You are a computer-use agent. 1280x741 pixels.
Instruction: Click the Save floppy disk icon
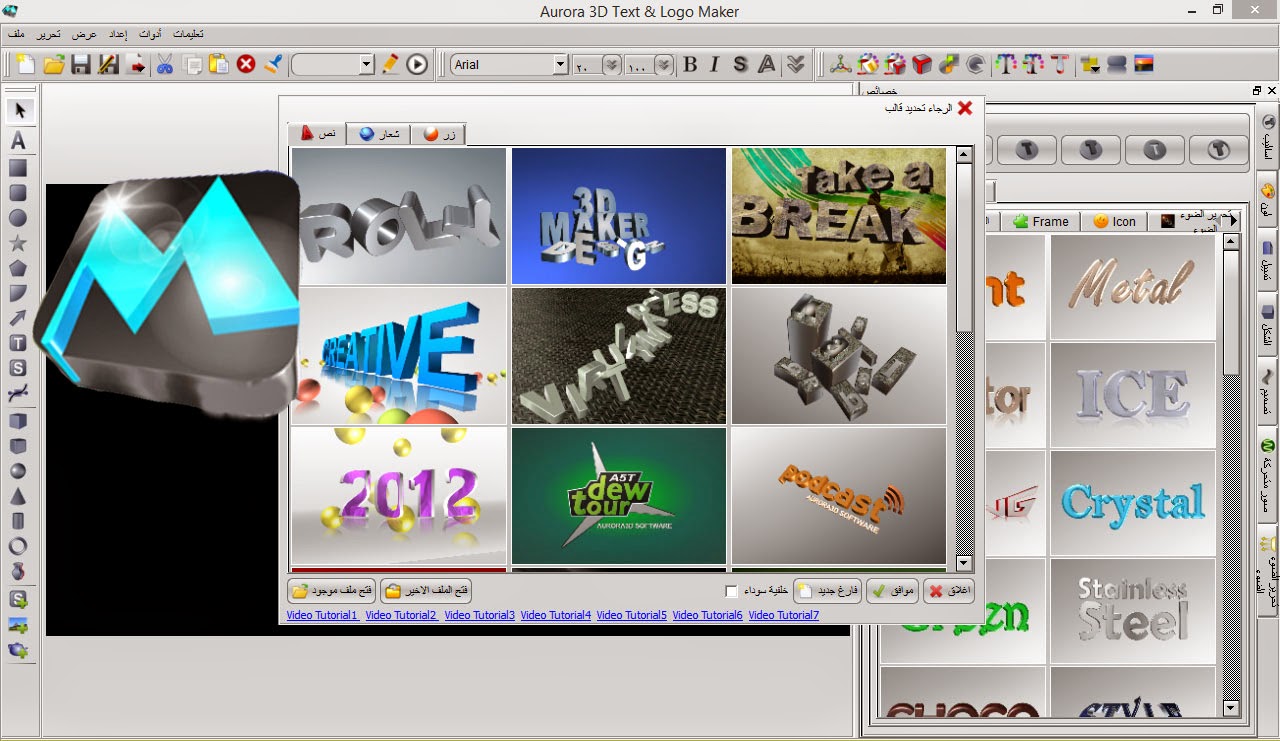click(81, 64)
